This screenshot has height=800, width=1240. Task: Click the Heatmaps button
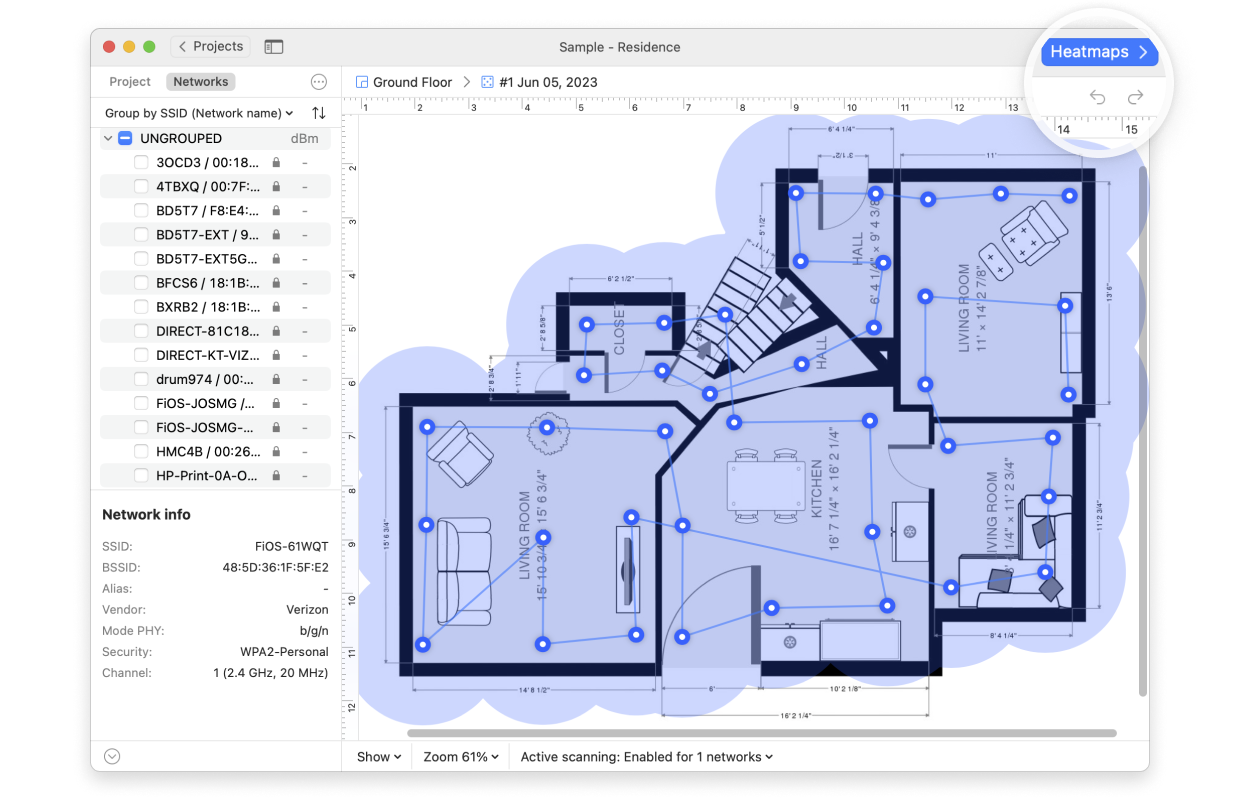[x=1099, y=53]
